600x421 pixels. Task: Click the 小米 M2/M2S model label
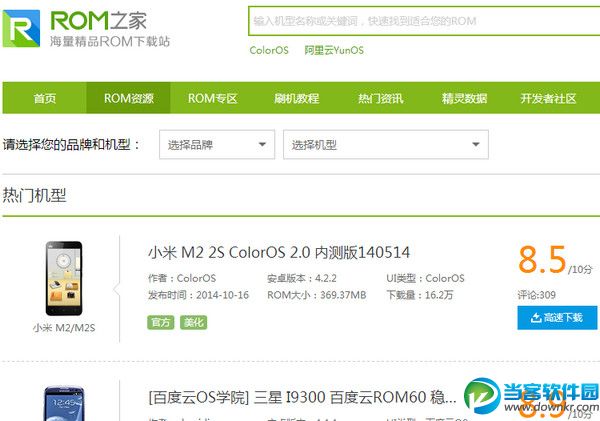(64, 328)
